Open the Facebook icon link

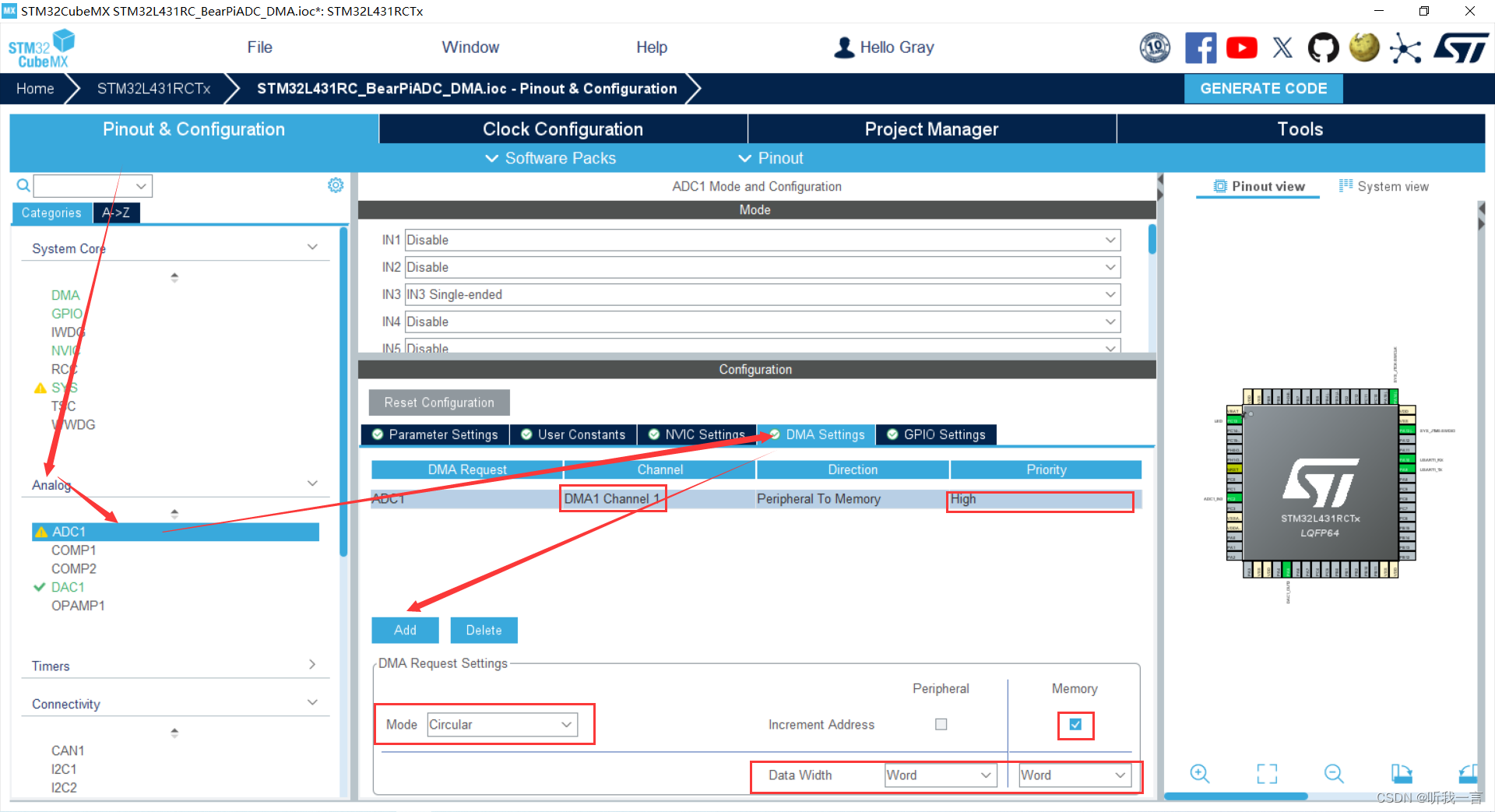1201,47
